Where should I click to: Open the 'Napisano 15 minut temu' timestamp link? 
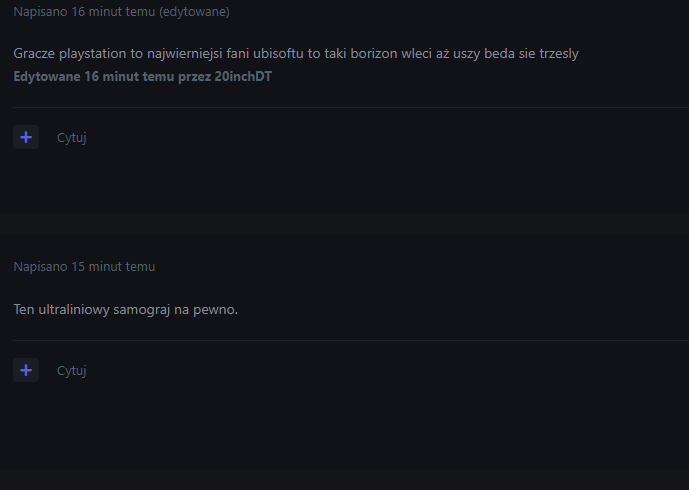click(84, 267)
